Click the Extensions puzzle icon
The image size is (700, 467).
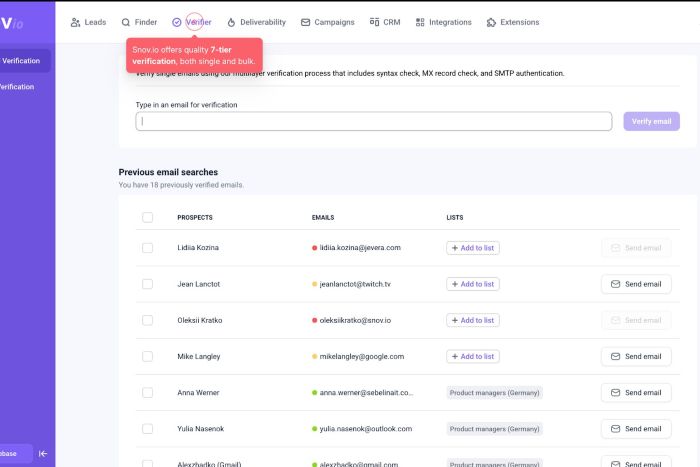click(491, 22)
